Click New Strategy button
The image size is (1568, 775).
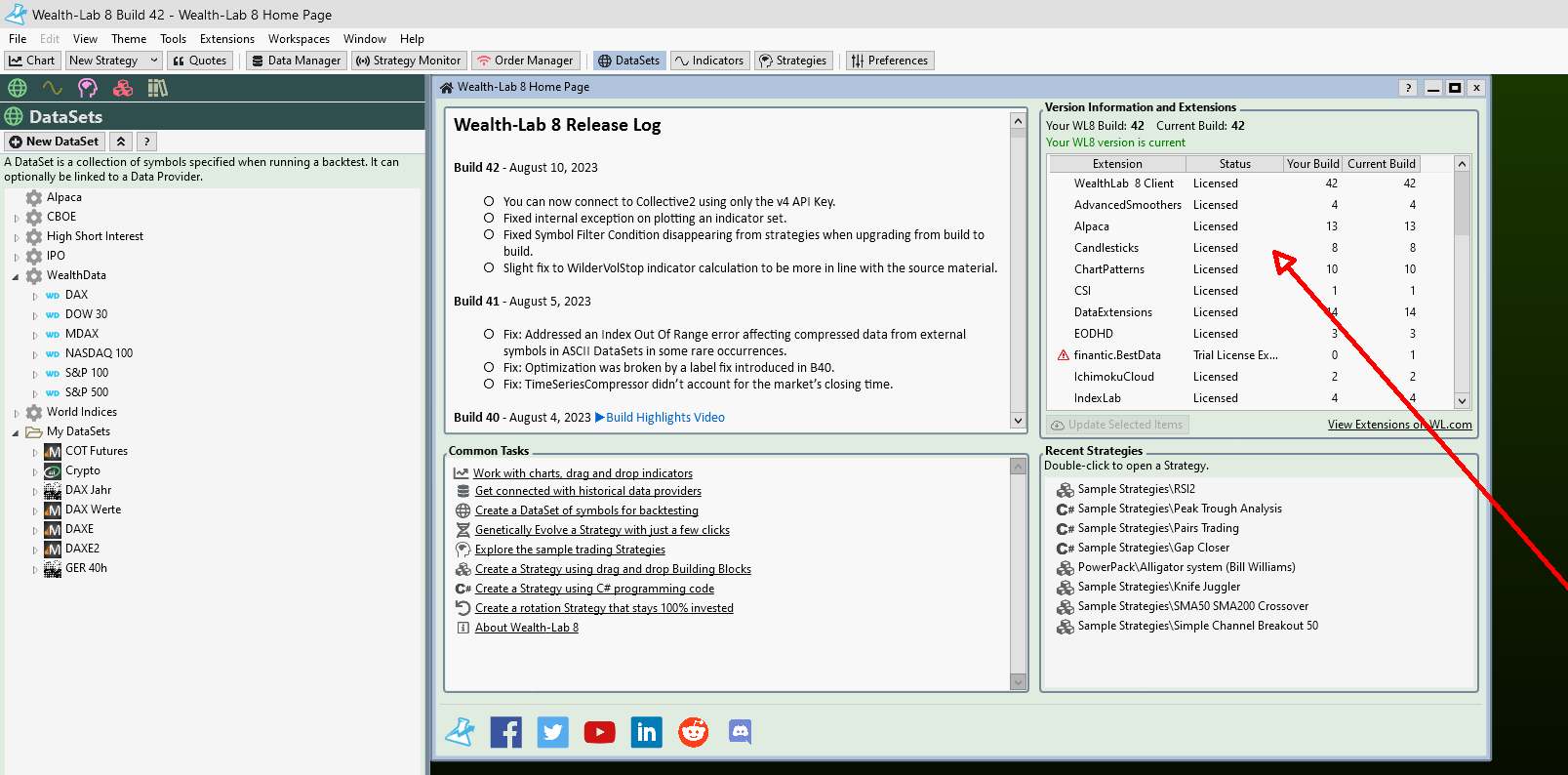point(104,61)
